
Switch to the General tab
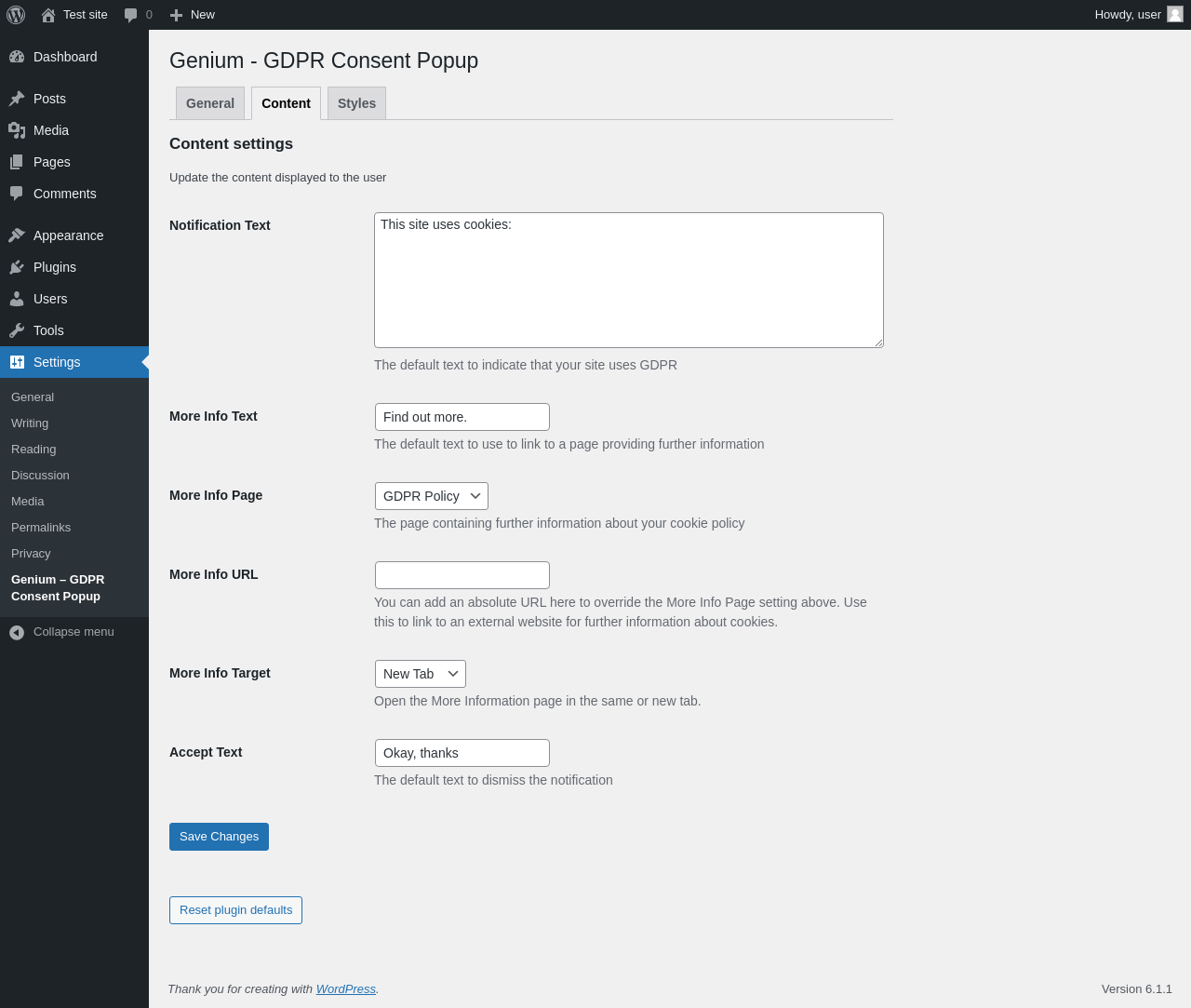click(x=210, y=103)
